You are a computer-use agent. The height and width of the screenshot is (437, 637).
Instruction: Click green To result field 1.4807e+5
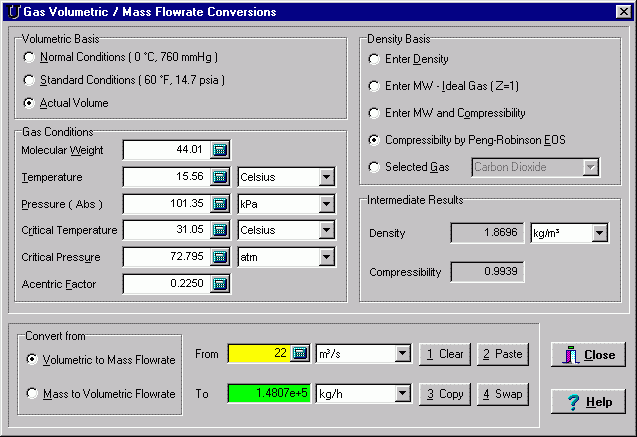[x=269, y=393]
